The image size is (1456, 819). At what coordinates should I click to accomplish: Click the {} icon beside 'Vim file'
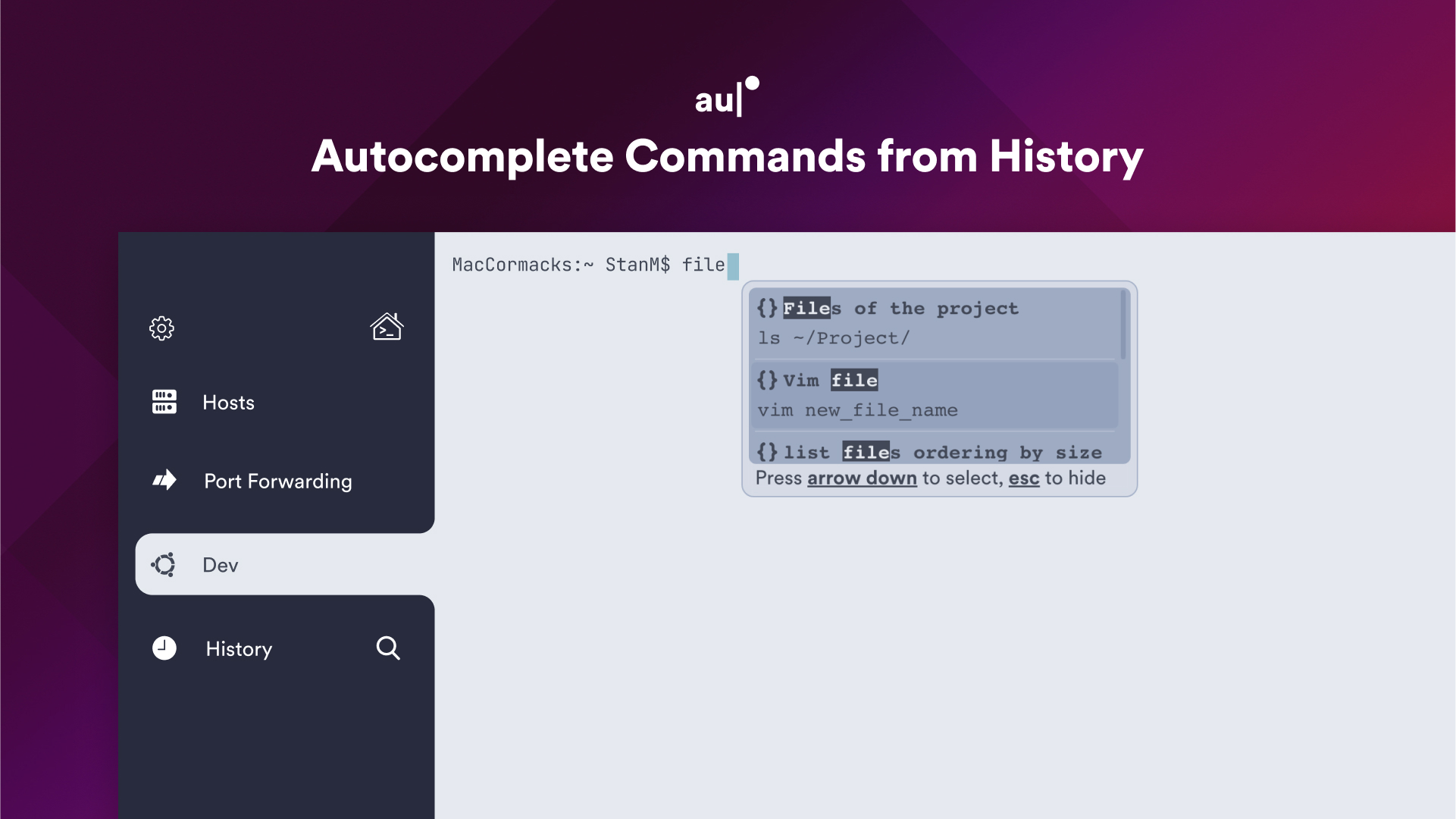(x=767, y=380)
